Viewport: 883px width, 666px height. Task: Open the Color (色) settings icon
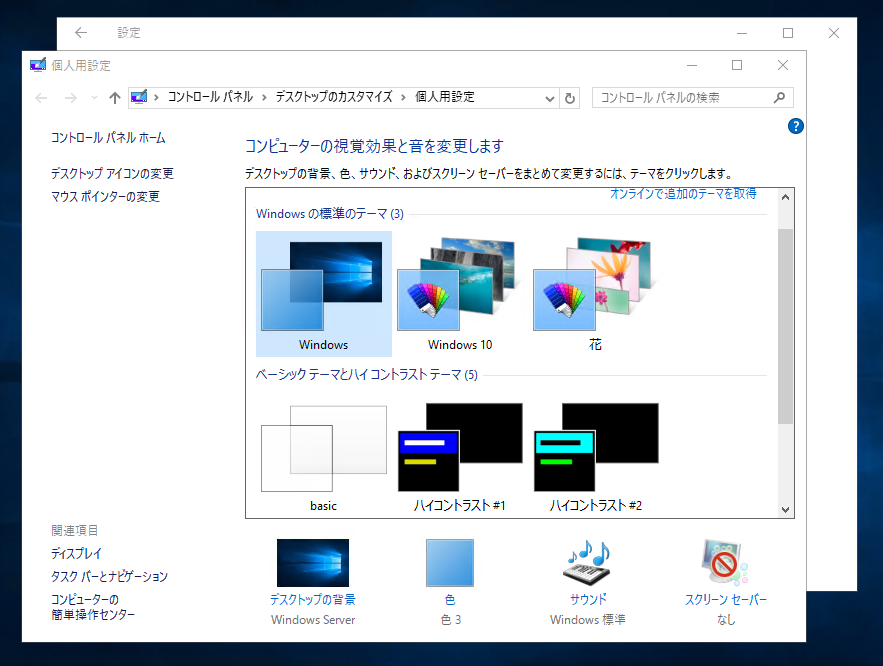click(449, 563)
